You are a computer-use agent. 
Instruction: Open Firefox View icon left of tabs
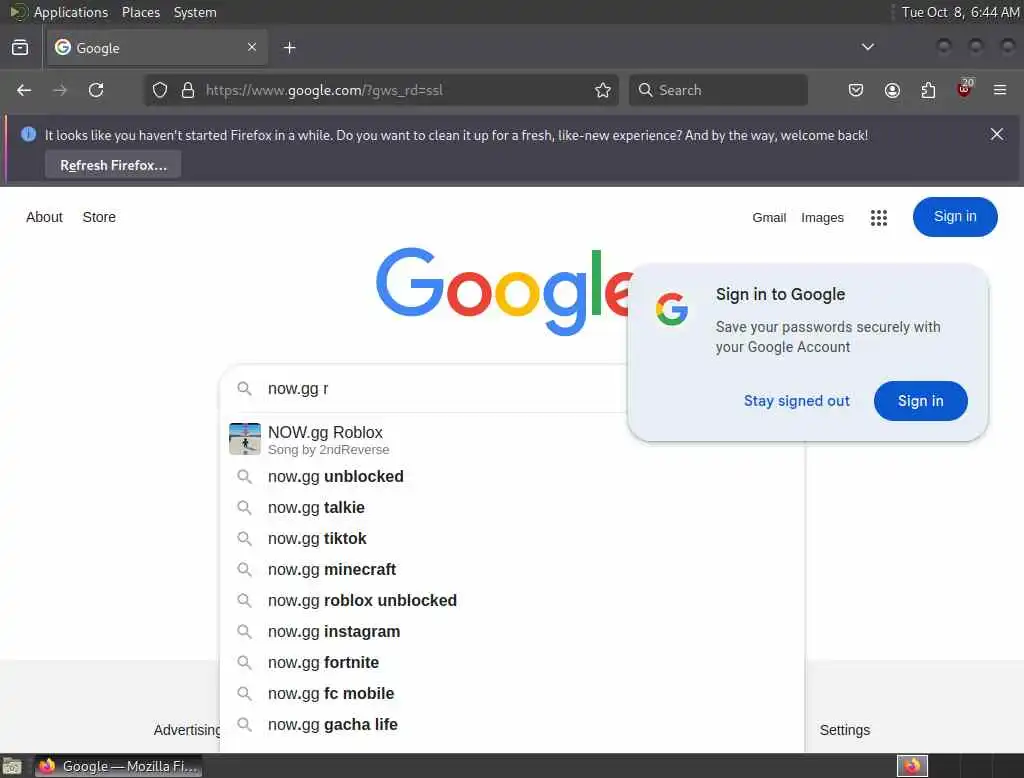[20, 47]
